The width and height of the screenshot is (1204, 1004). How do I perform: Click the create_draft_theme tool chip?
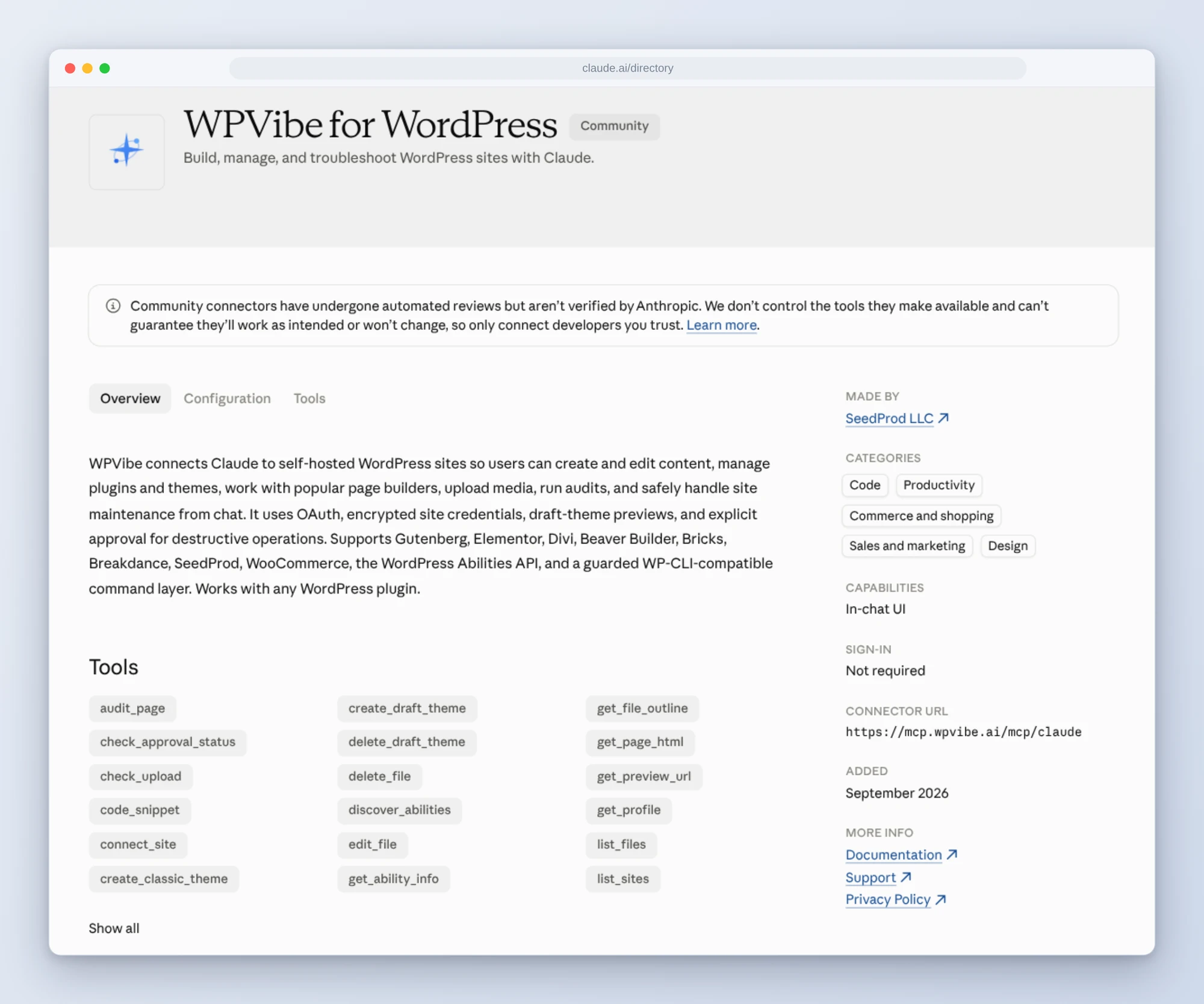coord(407,708)
